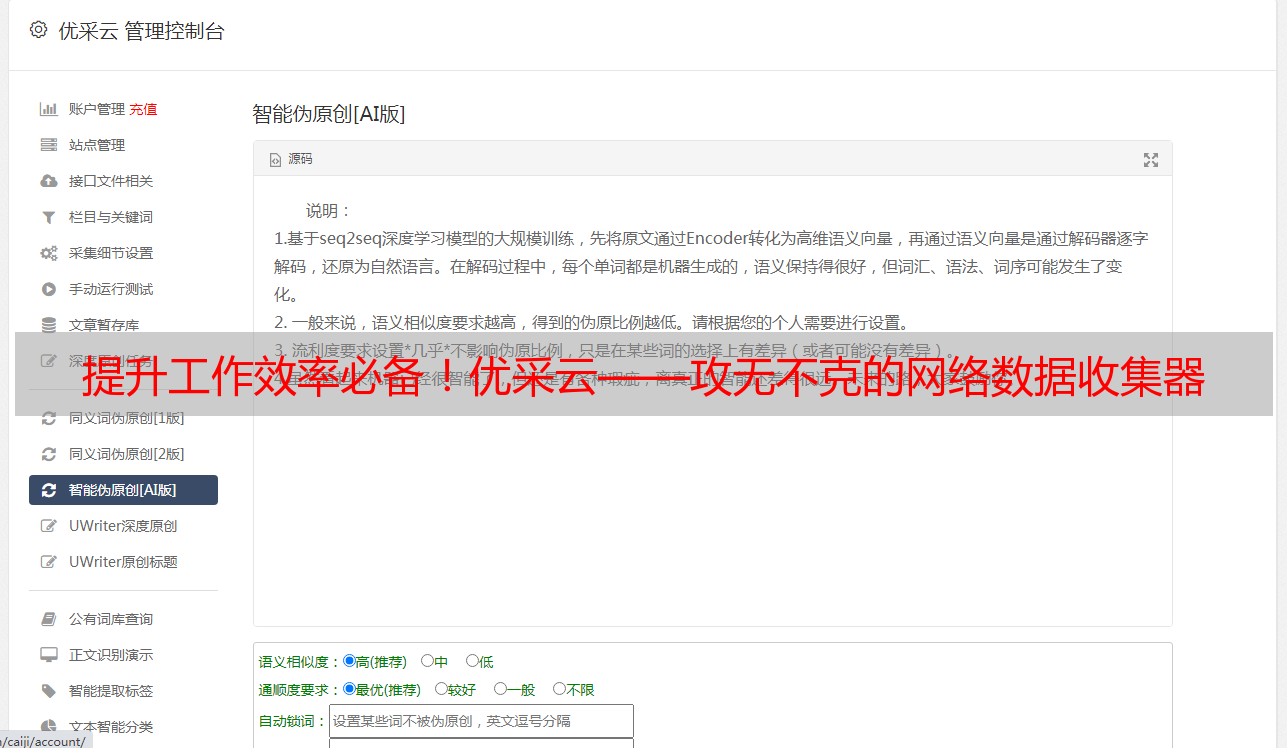Click the refresh icon for 同义词伪原创[1版]

(x=48, y=418)
